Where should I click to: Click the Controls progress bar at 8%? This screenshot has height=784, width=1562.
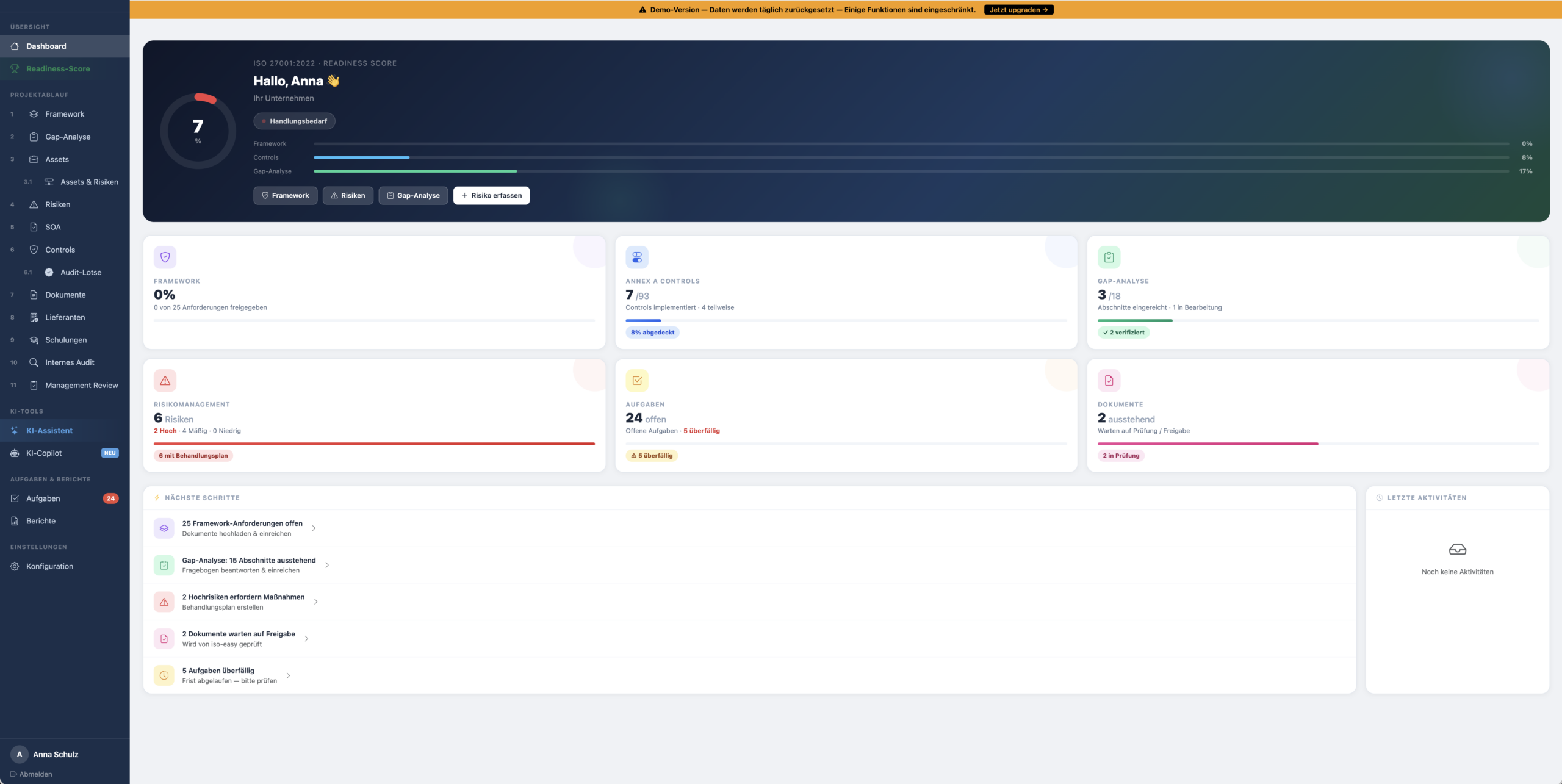click(x=361, y=157)
